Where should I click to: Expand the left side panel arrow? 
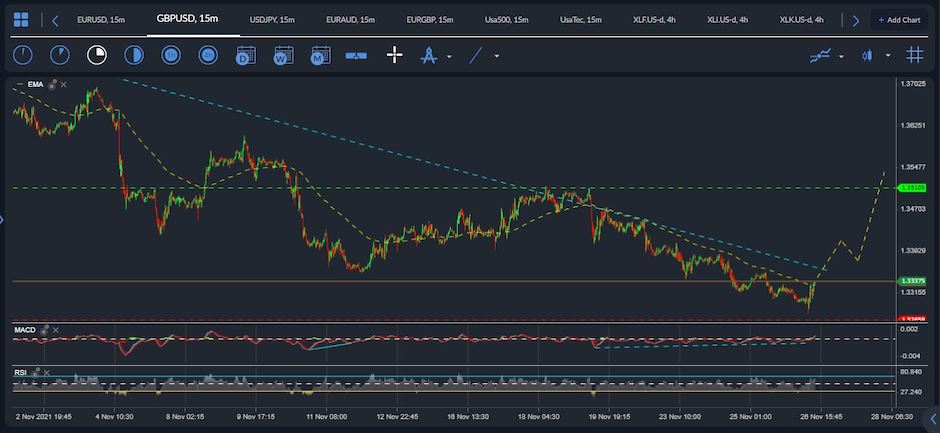[x=2, y=220]
